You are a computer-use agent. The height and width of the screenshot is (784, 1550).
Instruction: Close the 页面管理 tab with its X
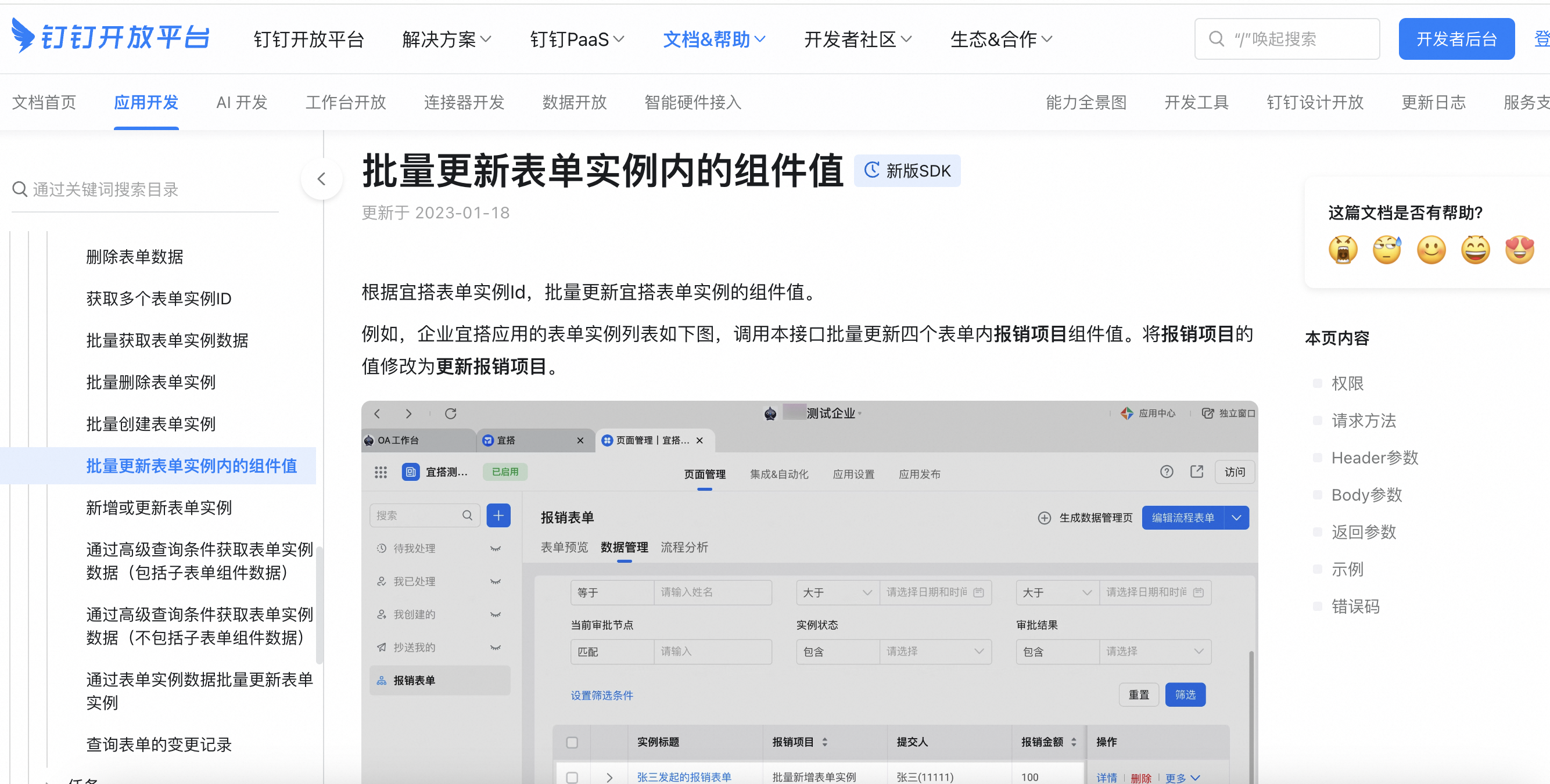[x=699, y=440]
